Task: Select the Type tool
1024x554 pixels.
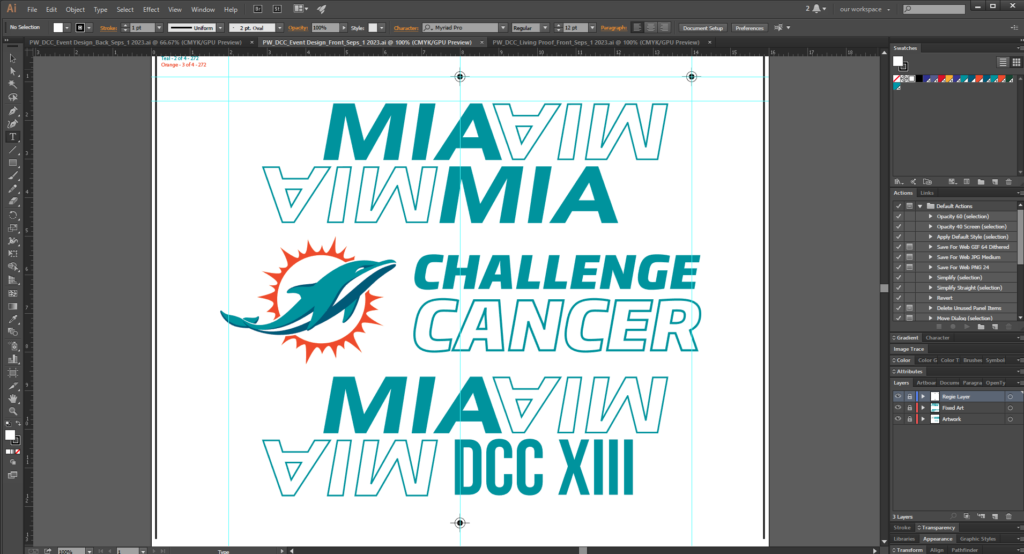Action: pyautogui.click(x=12, y=137)
